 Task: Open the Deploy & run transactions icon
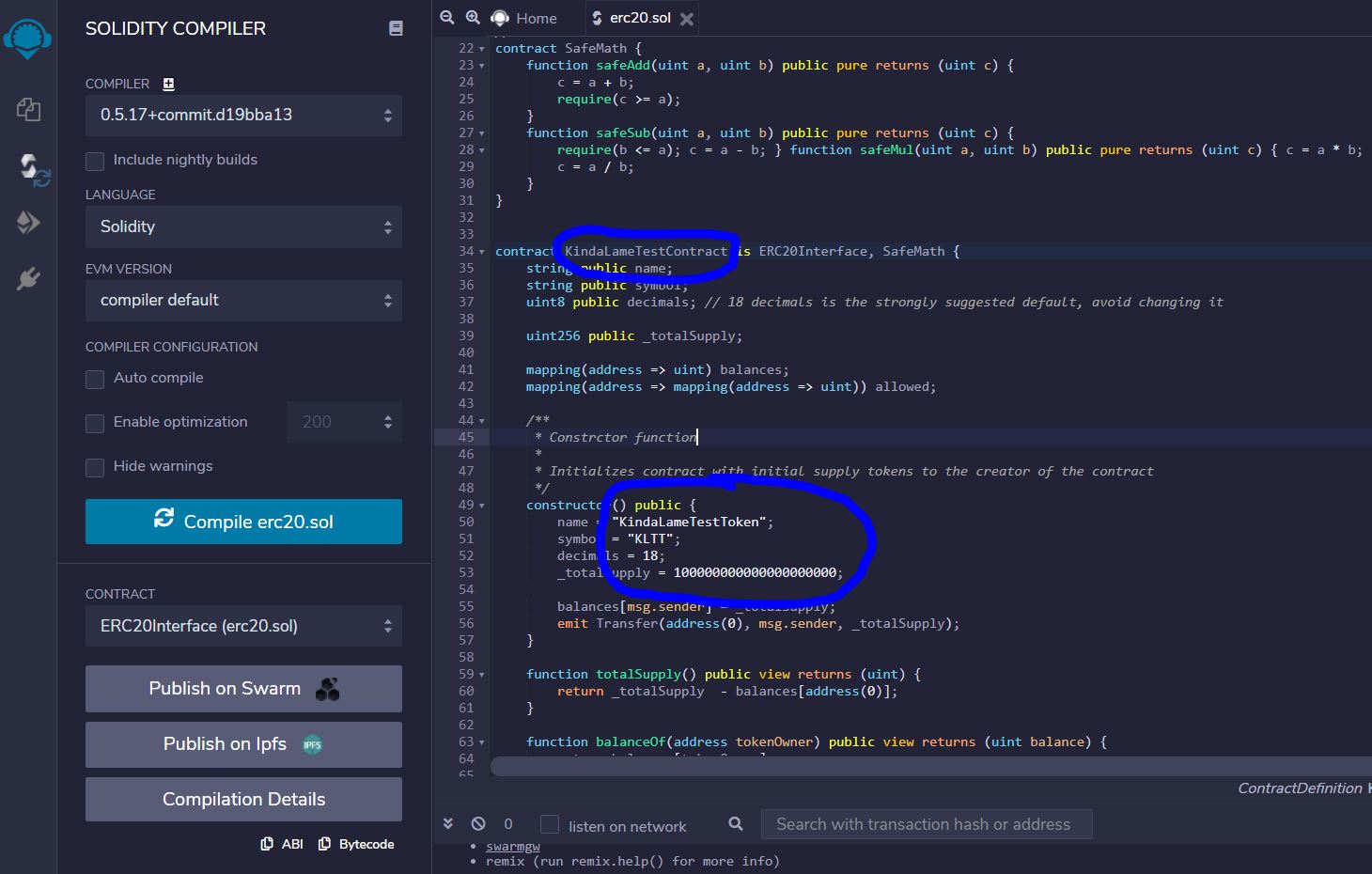[28, 223]
